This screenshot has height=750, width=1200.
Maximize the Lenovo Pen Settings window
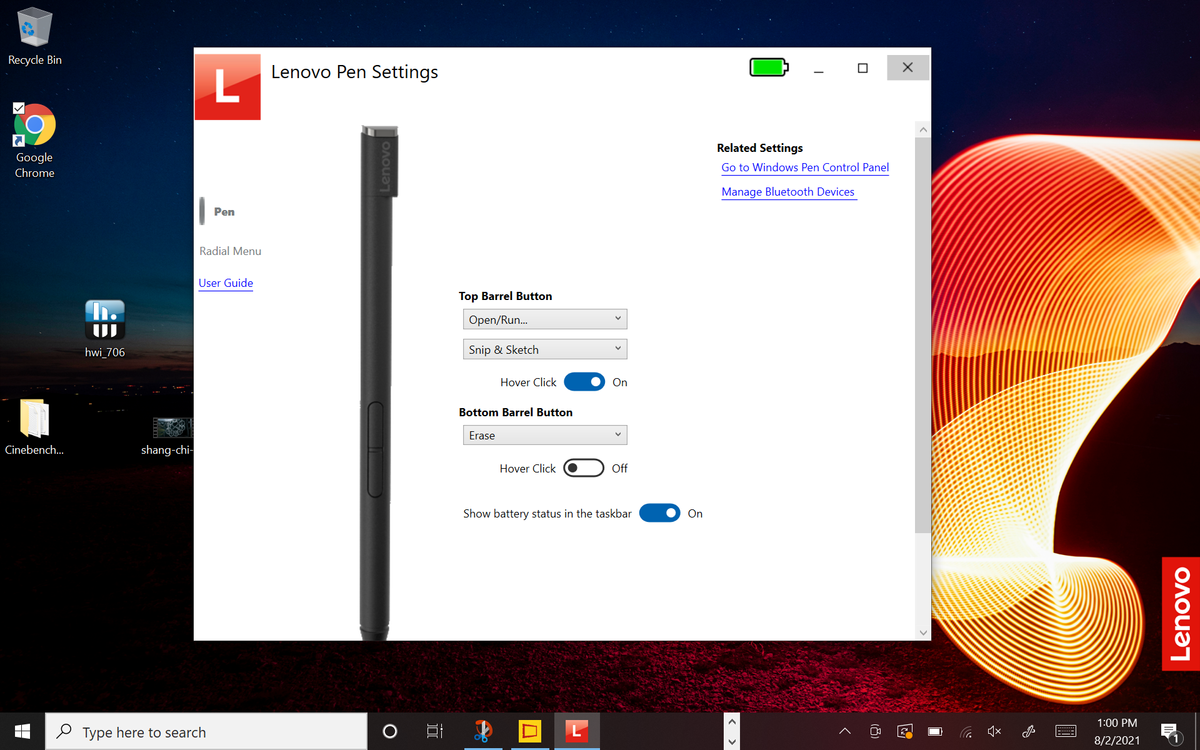pyautogui.click(x=863, y=68)
